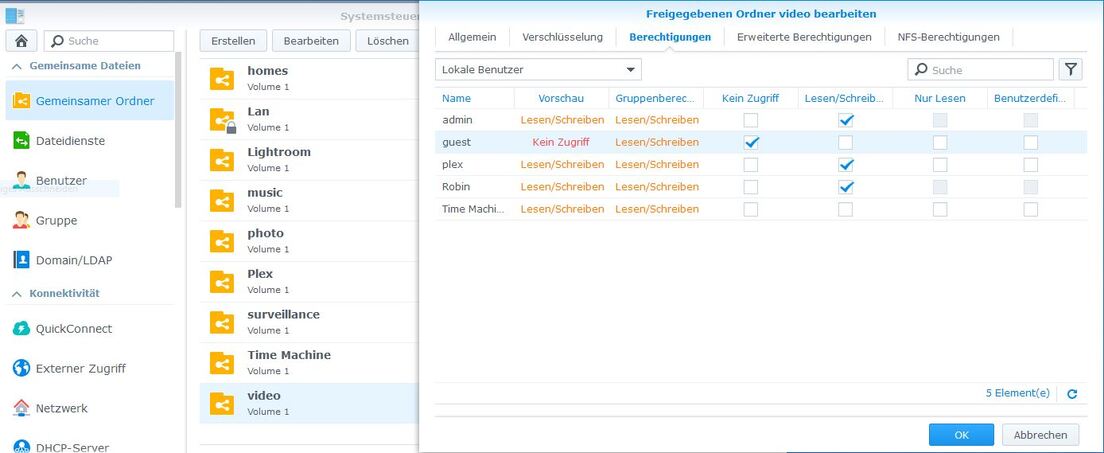Click the Plex shared folder icon

coord(222,282)
